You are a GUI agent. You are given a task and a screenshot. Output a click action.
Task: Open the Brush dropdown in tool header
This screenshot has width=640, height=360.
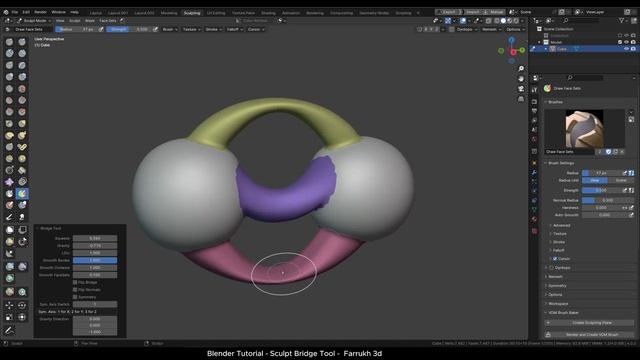[170, 29]
